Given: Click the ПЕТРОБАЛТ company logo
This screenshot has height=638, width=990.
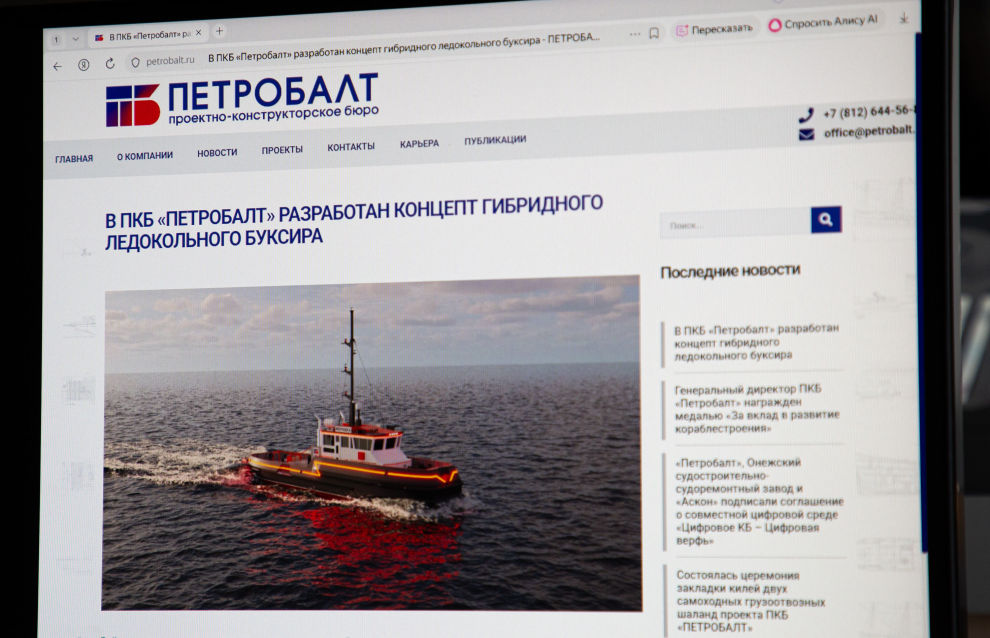Looking at the screenshot, I should tap(240, 105).
